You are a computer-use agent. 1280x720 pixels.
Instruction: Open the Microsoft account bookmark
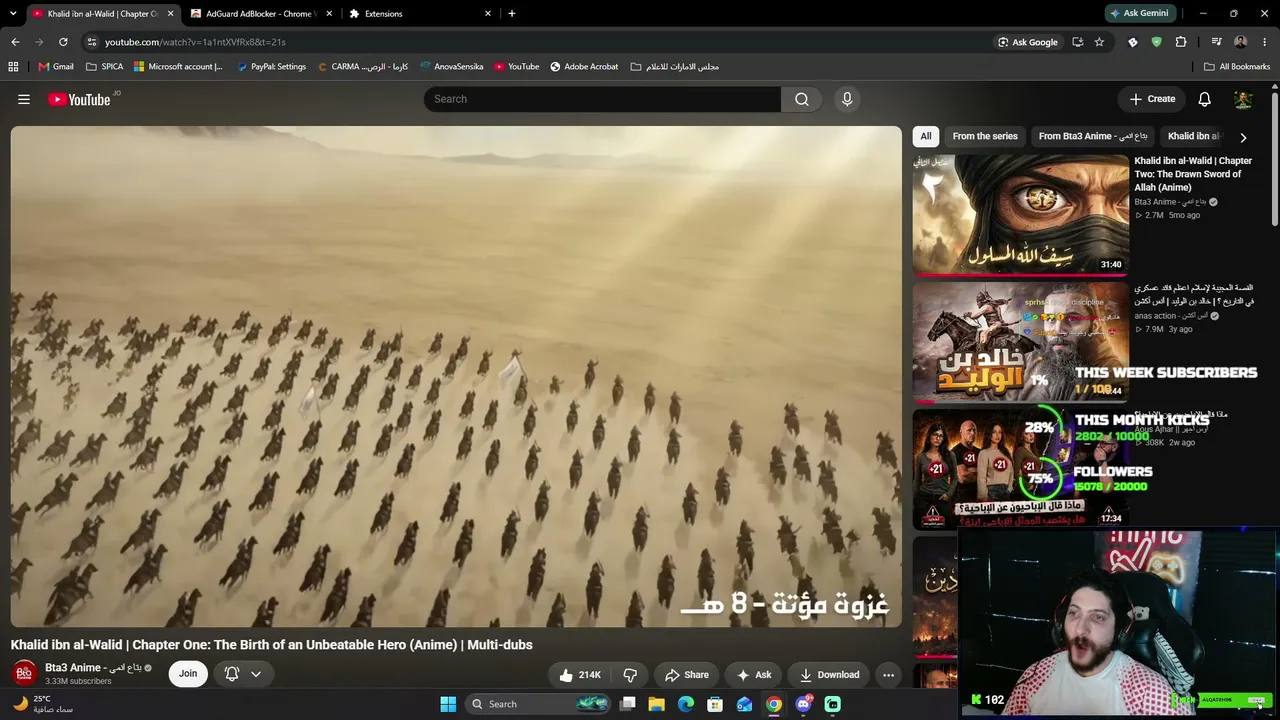pyautogui.click(x=178, y=67)
